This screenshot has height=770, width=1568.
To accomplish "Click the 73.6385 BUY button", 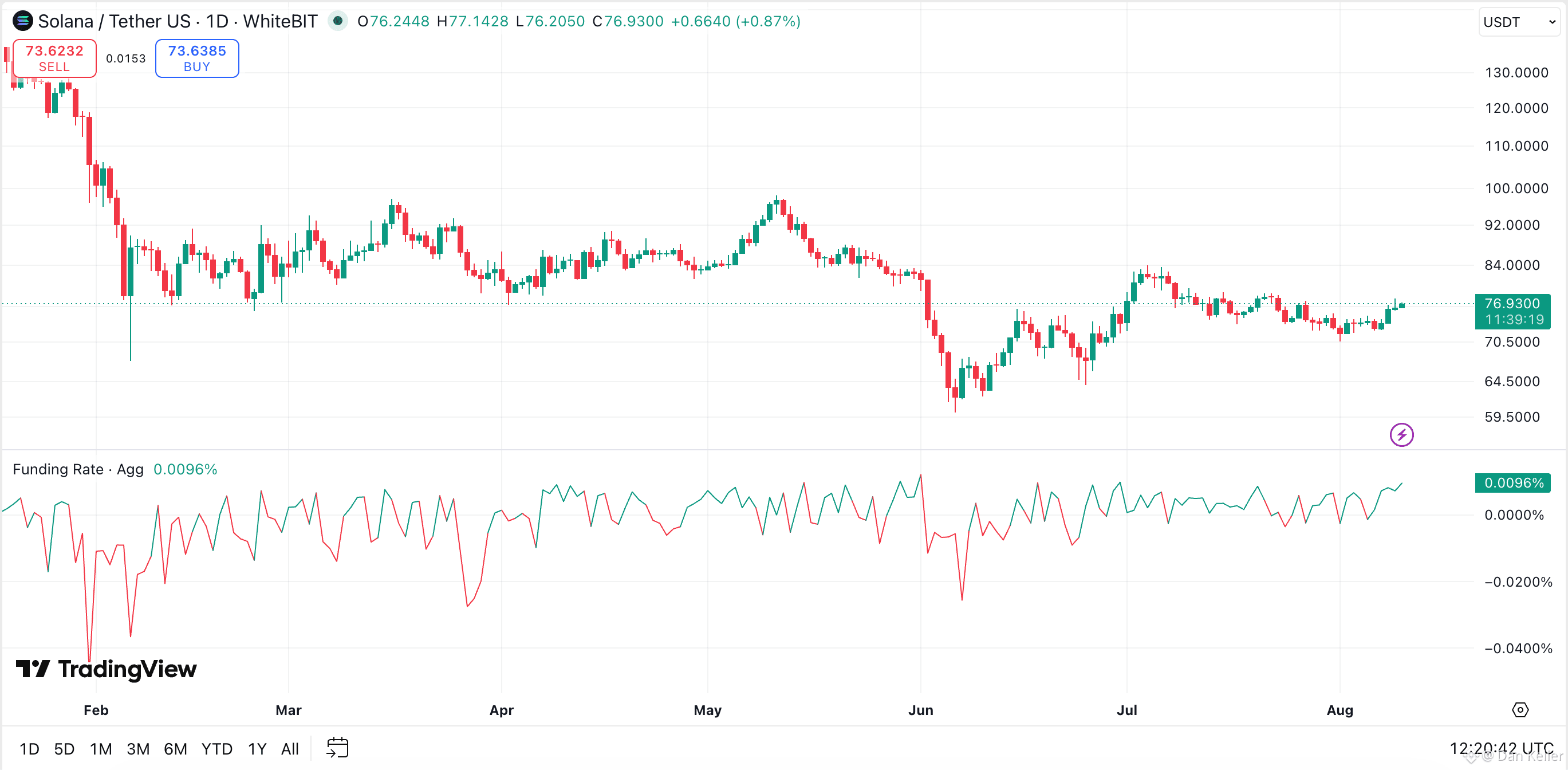I will pos(197,58).
